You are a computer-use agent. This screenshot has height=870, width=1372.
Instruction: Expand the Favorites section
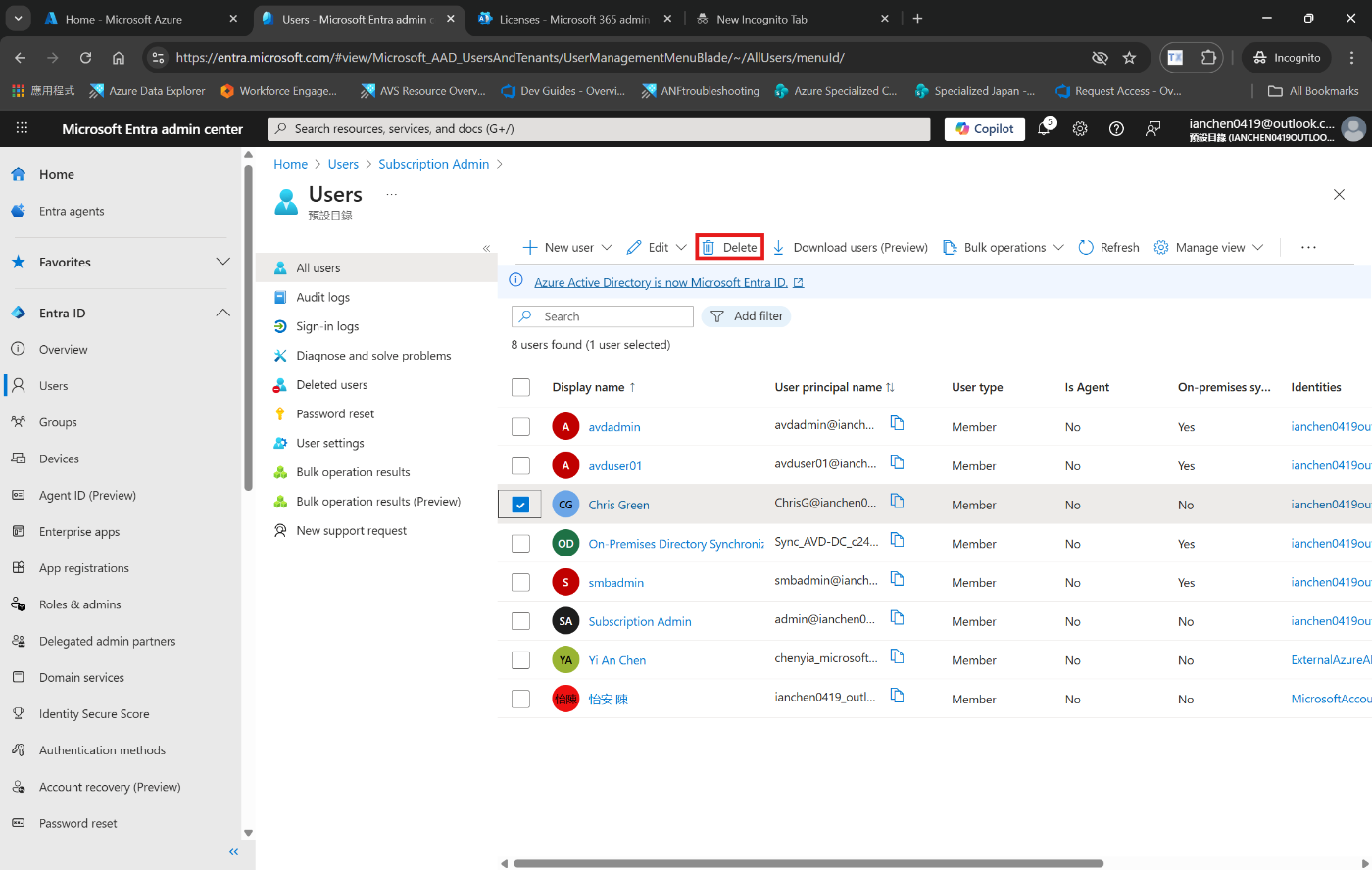point(222,262)
